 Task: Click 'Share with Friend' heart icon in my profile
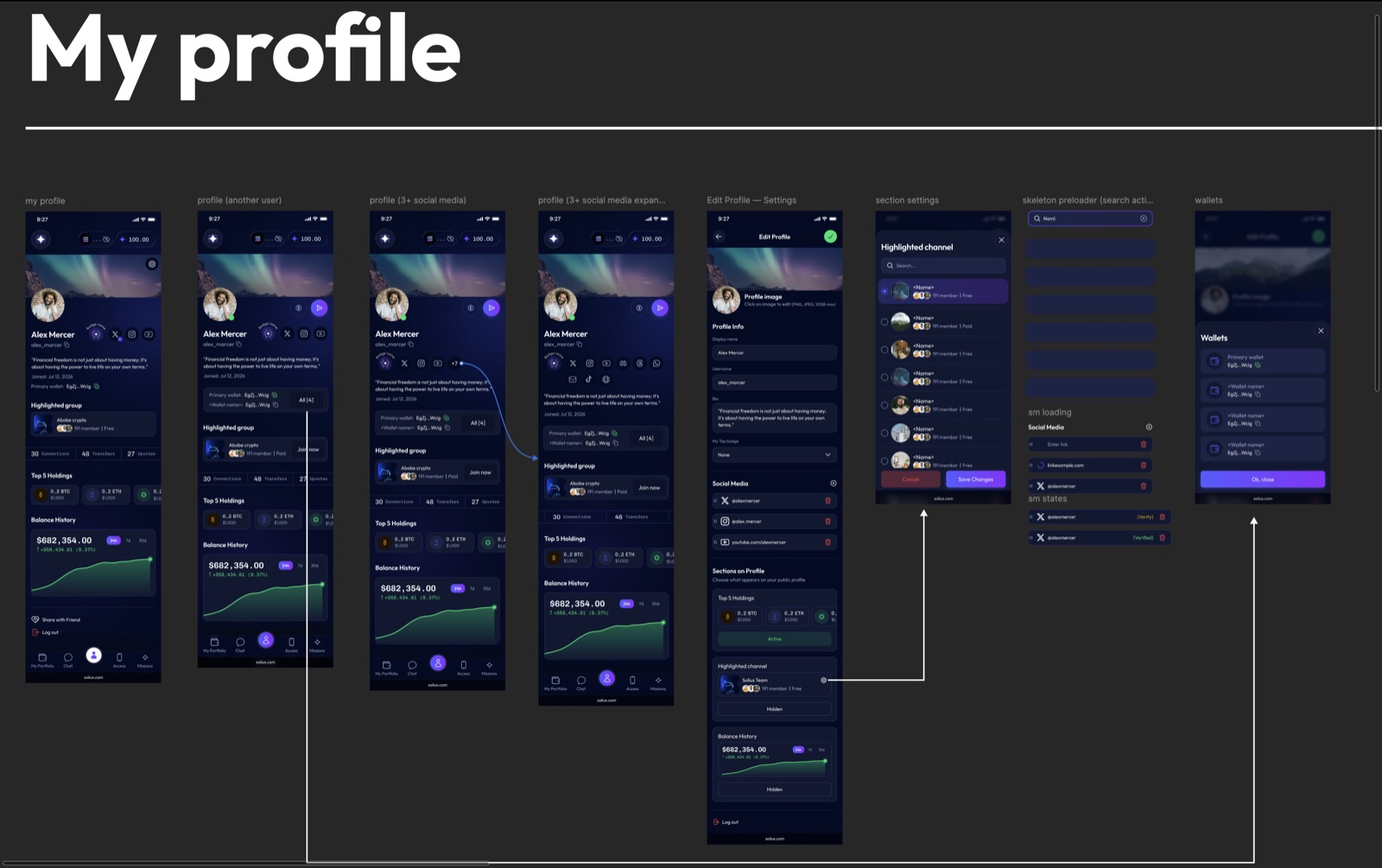(35, 619)
